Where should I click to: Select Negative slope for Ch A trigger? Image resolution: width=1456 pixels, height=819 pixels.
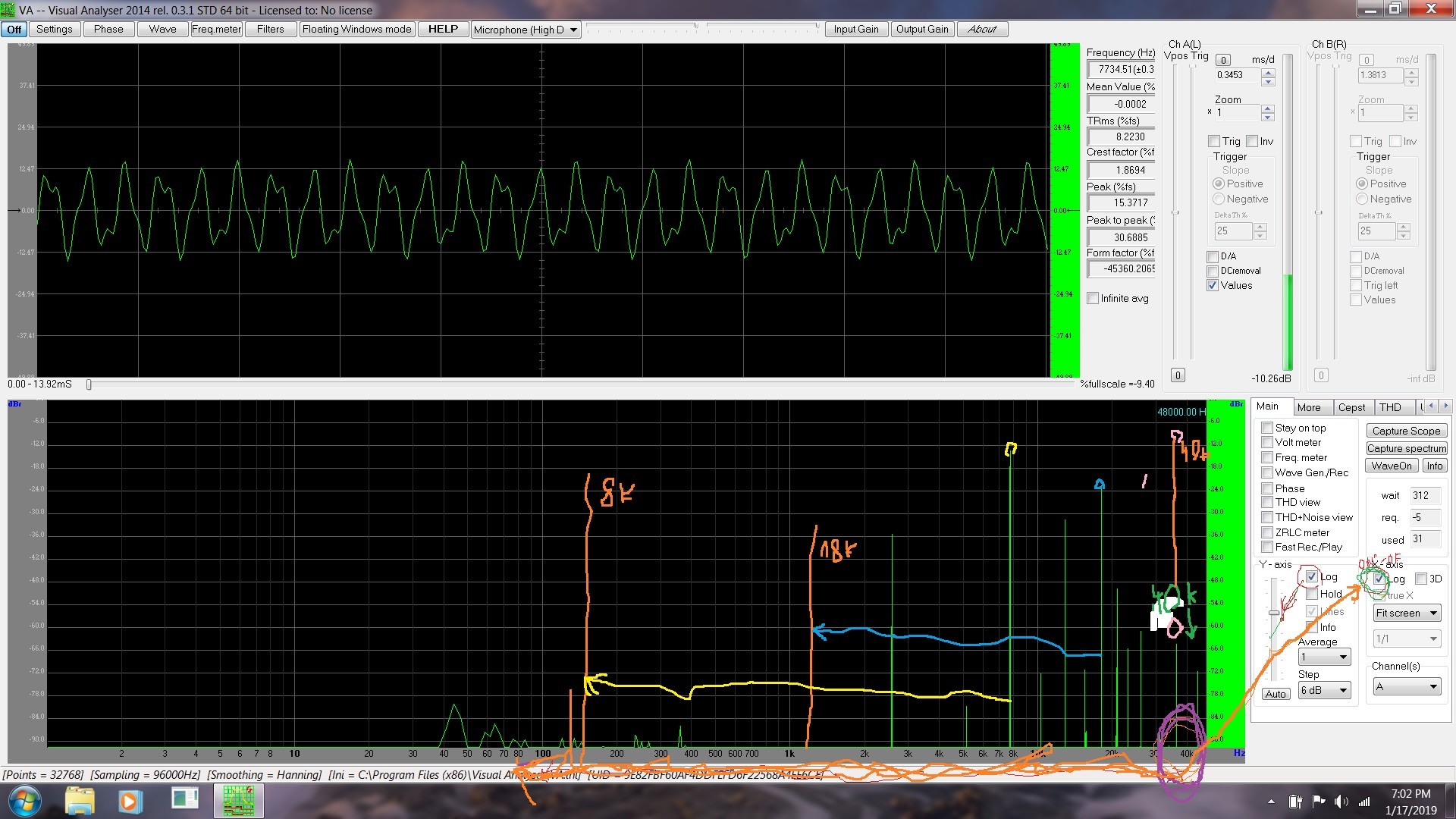point(1219,199)
